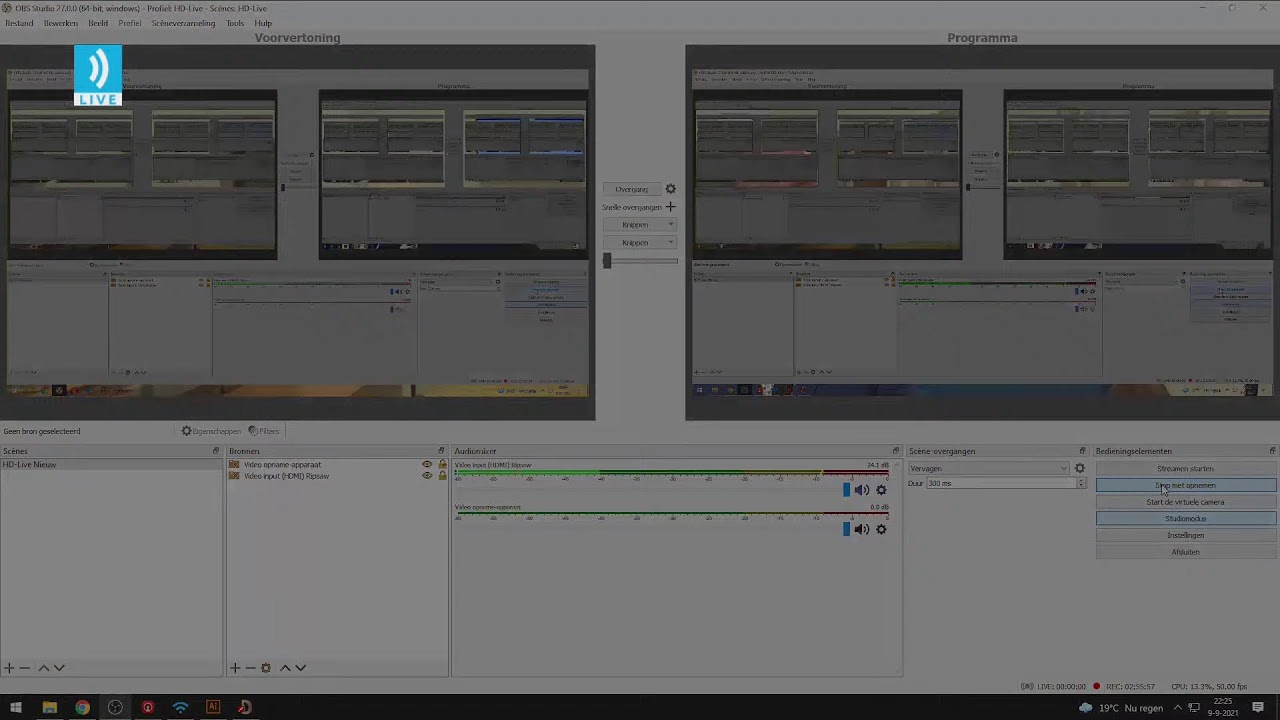Hide the Video opname-apparaat source
This screenshot has height=720, width=1280.
pyautogui.click(x=427, y=465)
